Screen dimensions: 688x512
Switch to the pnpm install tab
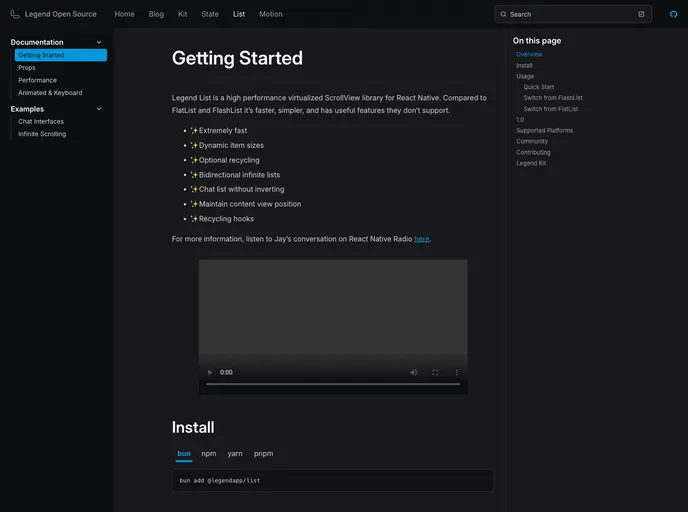tap(263, 454)
